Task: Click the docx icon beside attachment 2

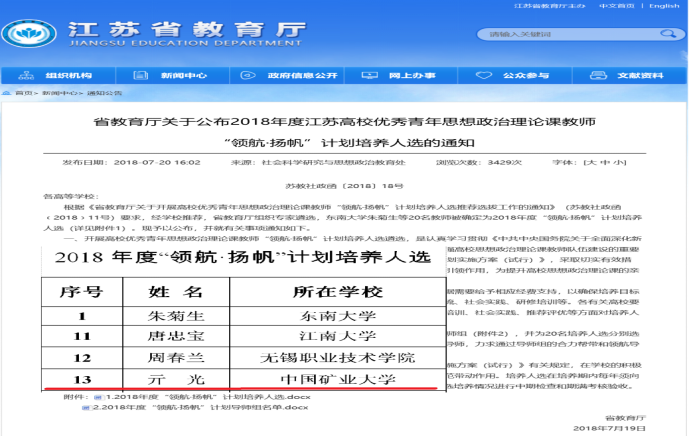Action: 86,408
